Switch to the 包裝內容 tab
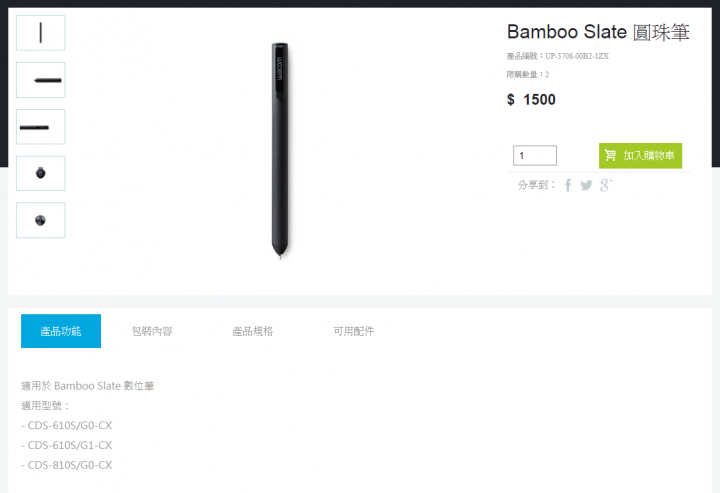720x493 pixels. (x=152, y=331)
